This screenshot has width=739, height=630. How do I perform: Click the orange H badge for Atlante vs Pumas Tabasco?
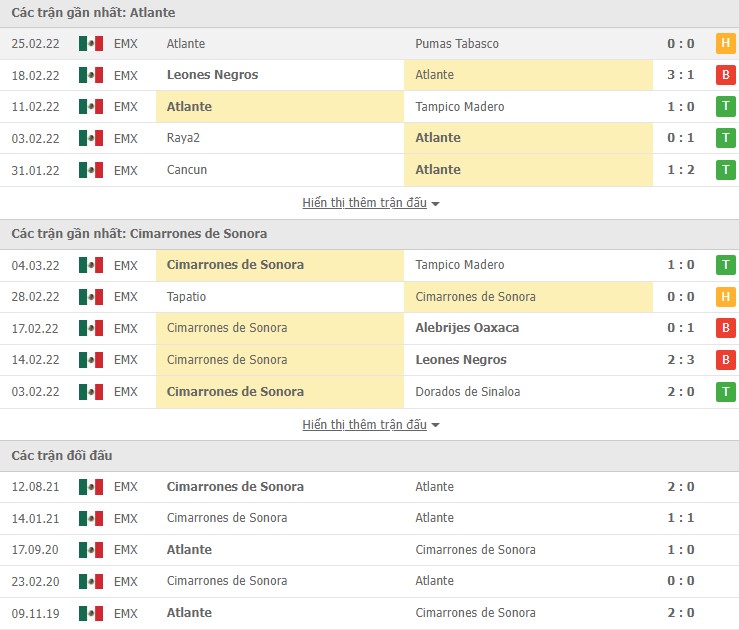tap(725, 44)
